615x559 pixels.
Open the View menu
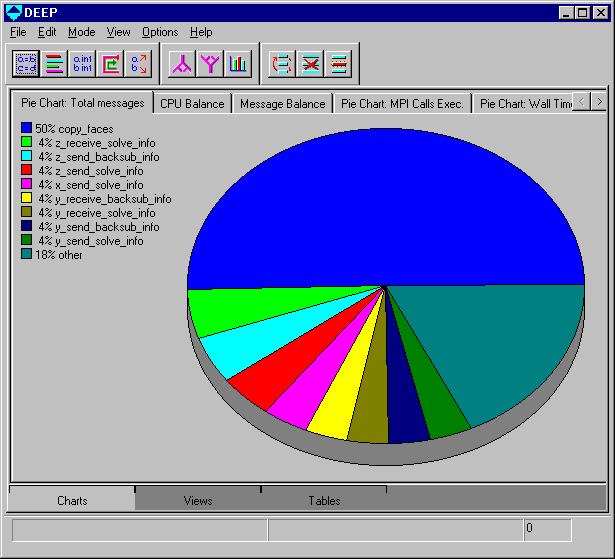[118, 32]
